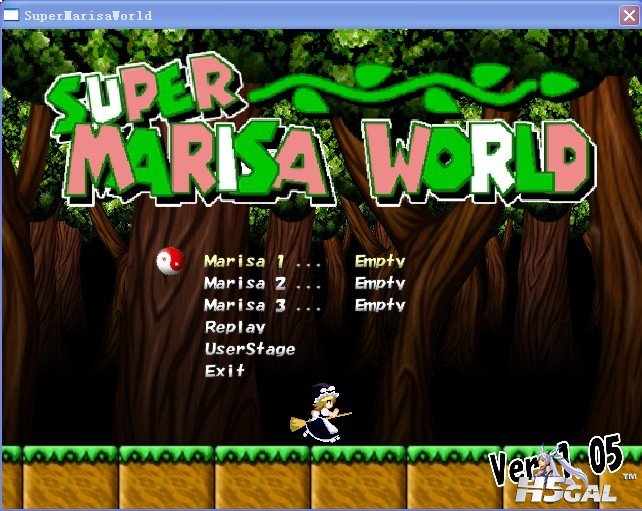Screen dimensions: 642x511
Task: Close the SuperMarisaWorld window
Action: 629,16
